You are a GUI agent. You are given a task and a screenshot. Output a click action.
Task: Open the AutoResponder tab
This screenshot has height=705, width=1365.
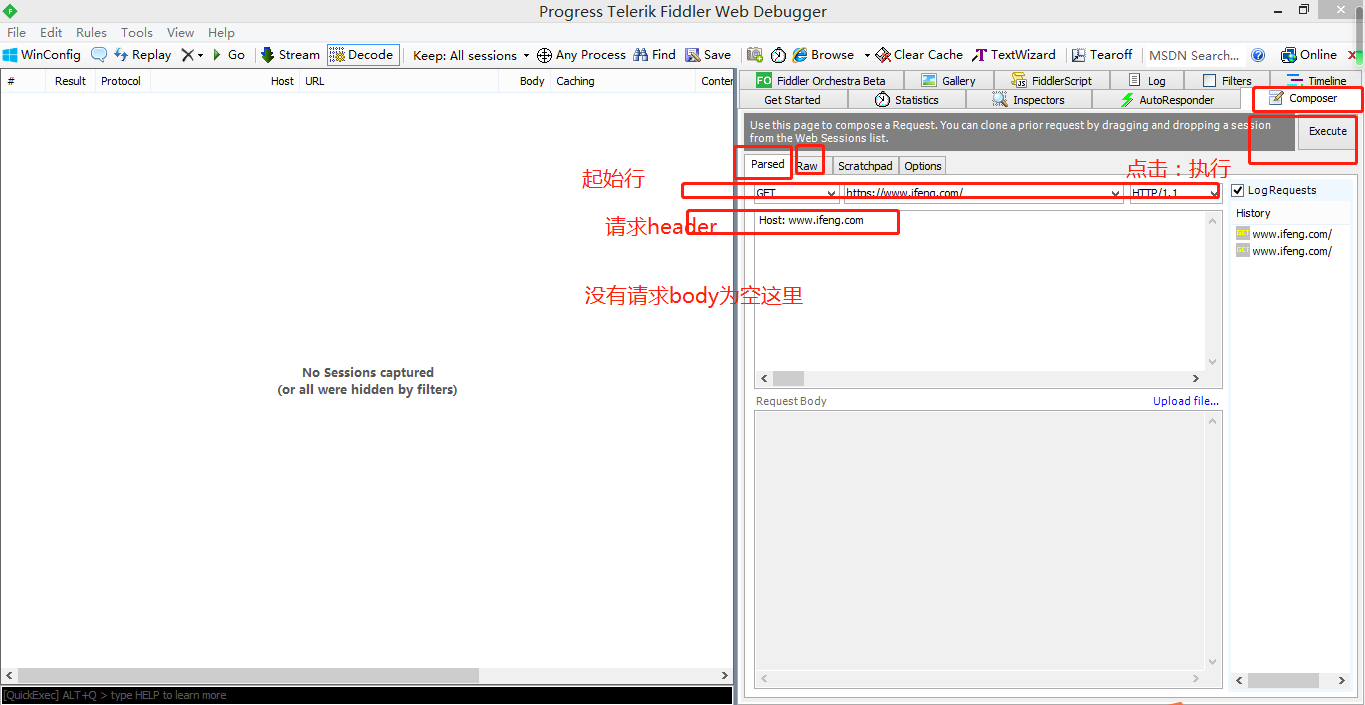[x=1167, y=100]
